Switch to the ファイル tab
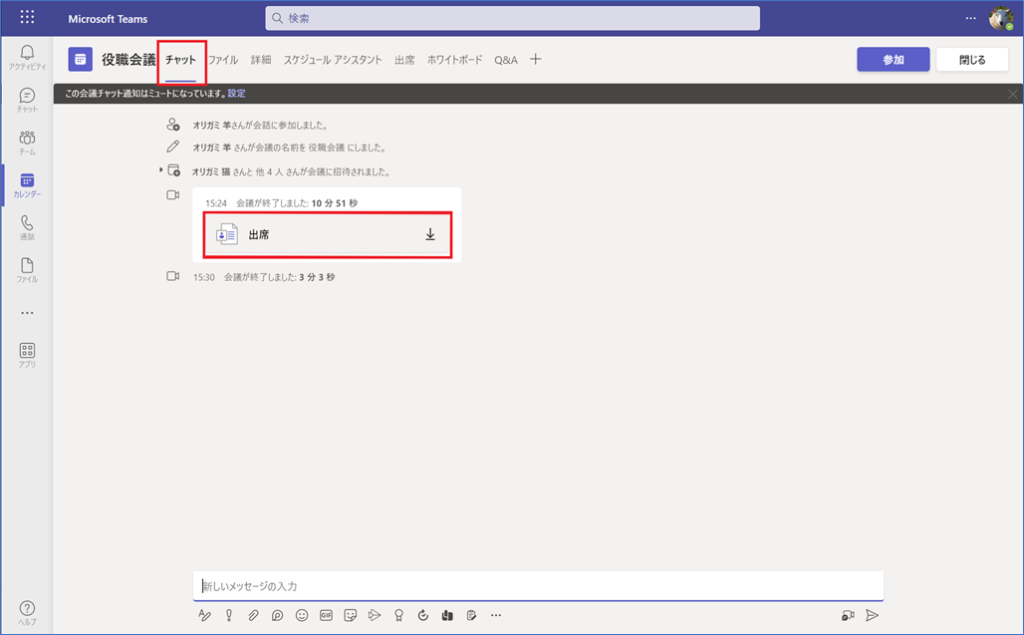 click(222, 60)
